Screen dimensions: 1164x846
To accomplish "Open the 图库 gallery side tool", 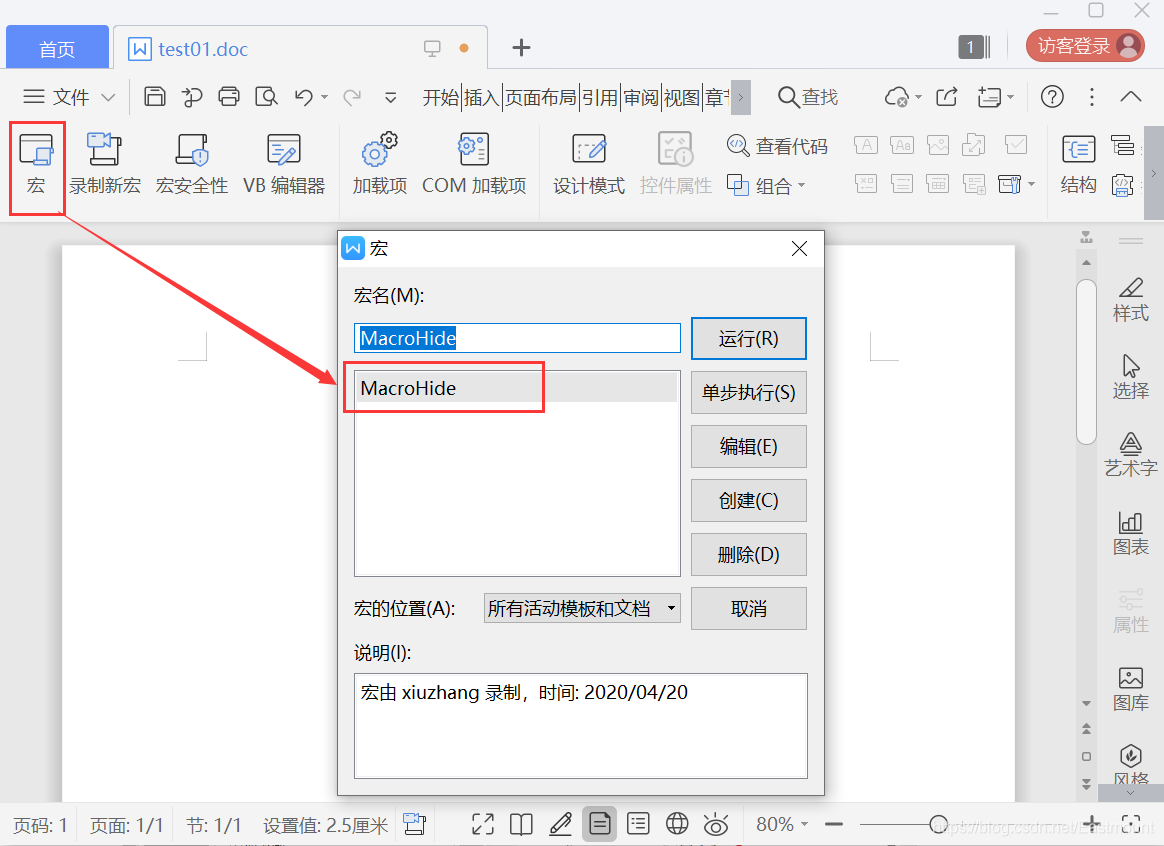I will [x=1131, y=689].
